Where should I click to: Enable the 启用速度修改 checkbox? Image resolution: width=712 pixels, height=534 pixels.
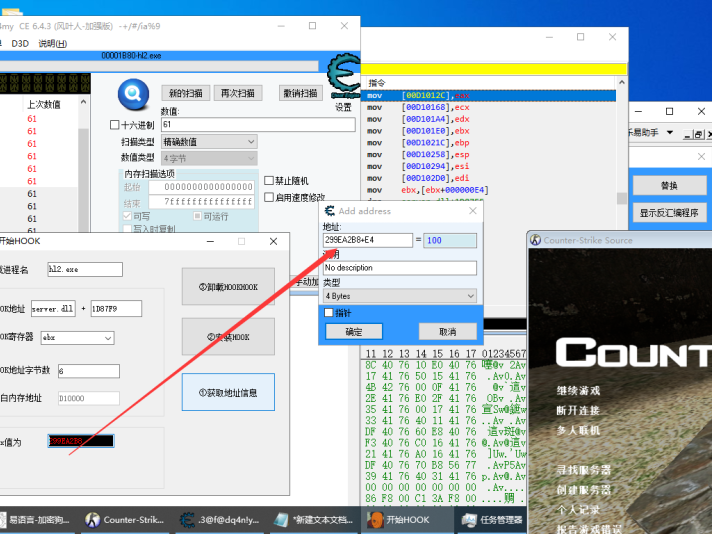tap(269, 197)
